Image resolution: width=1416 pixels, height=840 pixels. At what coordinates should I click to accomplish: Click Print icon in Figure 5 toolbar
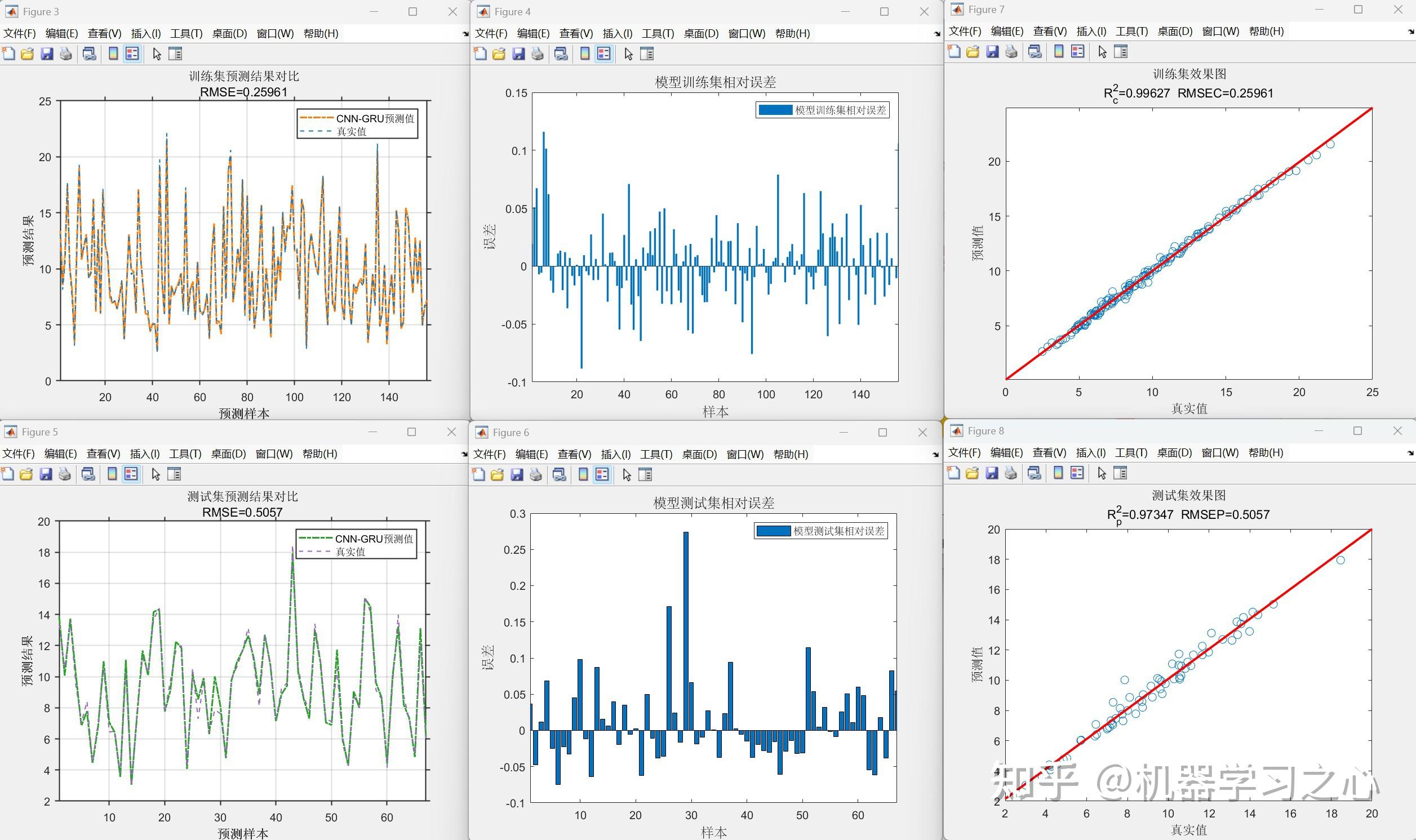(x=65, y=474)
